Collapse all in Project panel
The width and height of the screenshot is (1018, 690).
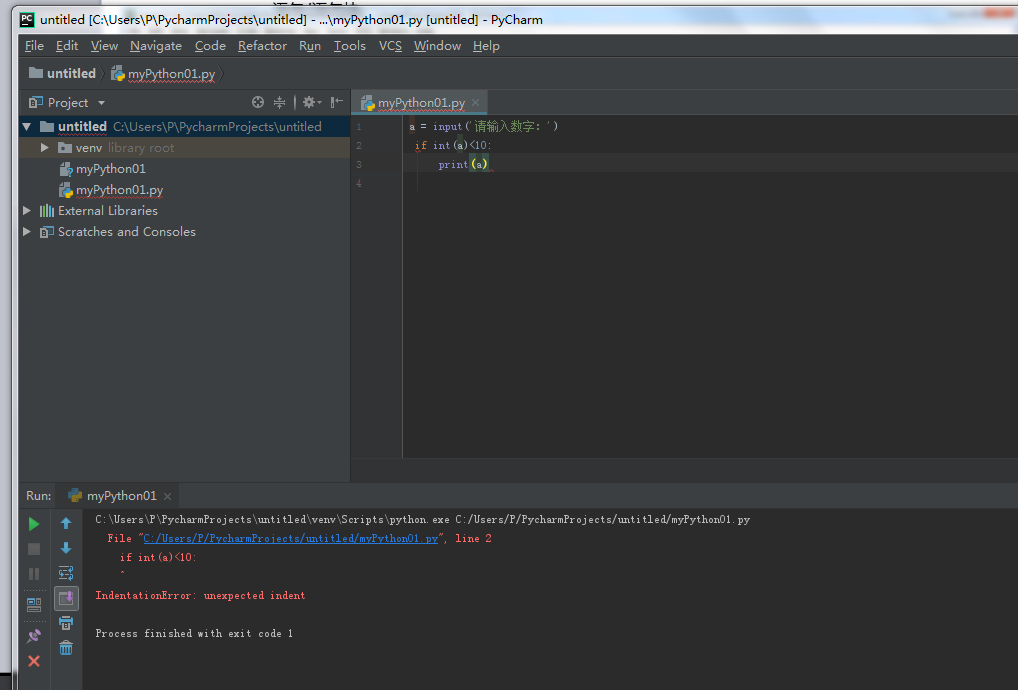[x=279, y=102]
